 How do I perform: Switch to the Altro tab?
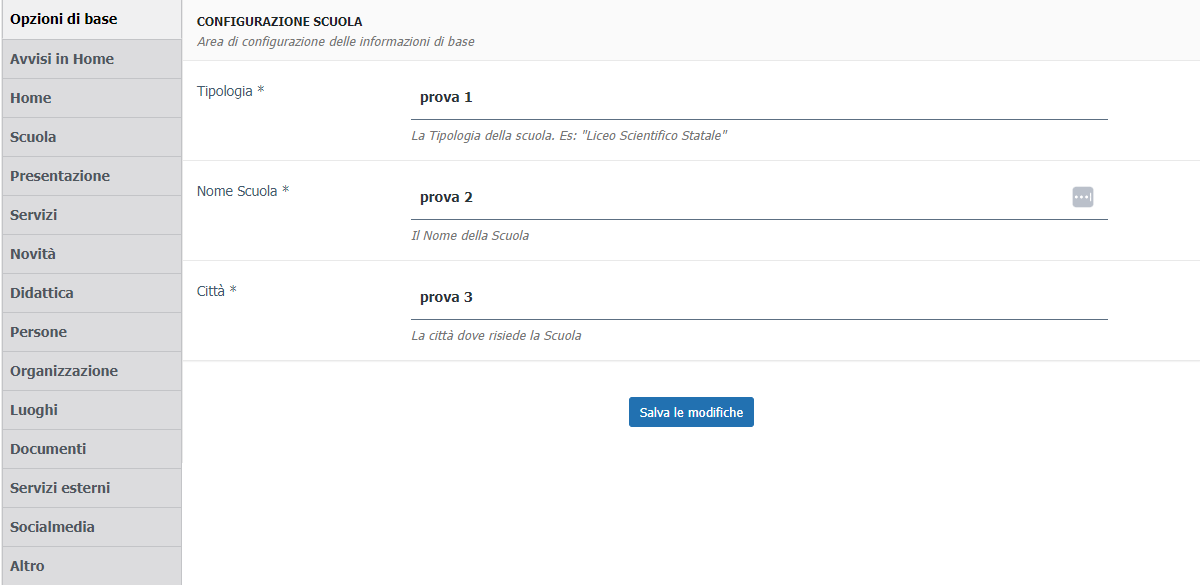pyautogui.click(x=91, y=566)
